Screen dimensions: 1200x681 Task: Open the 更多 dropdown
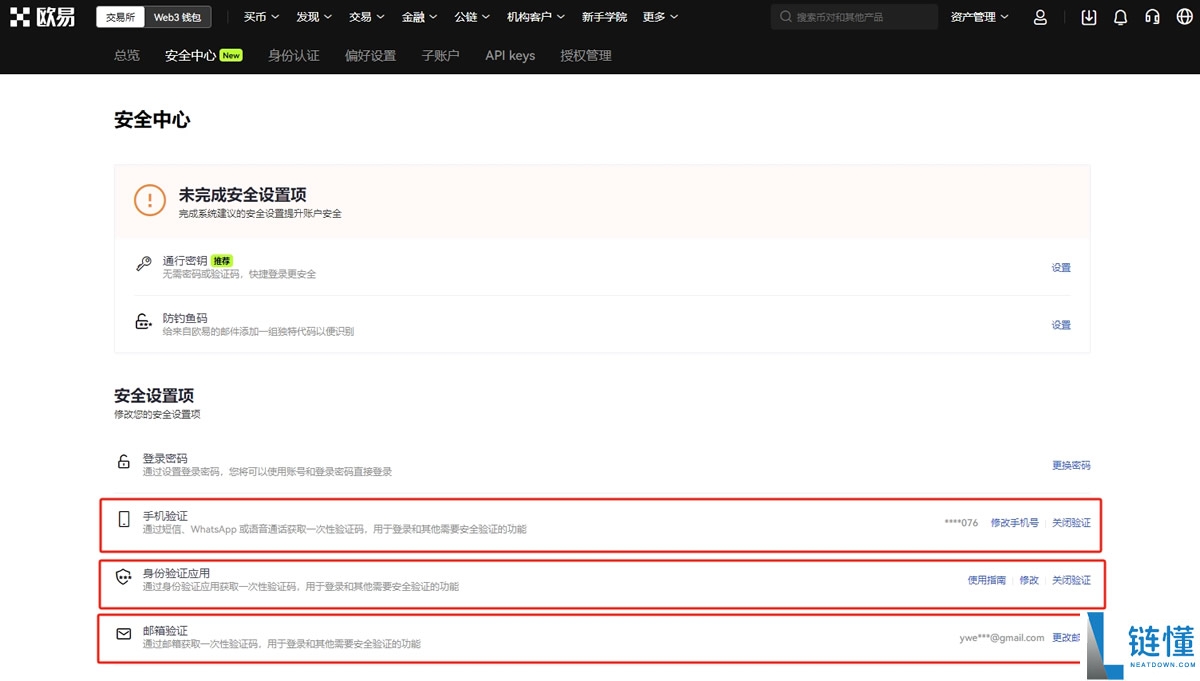pyautogui.click(x=658, y=16)
